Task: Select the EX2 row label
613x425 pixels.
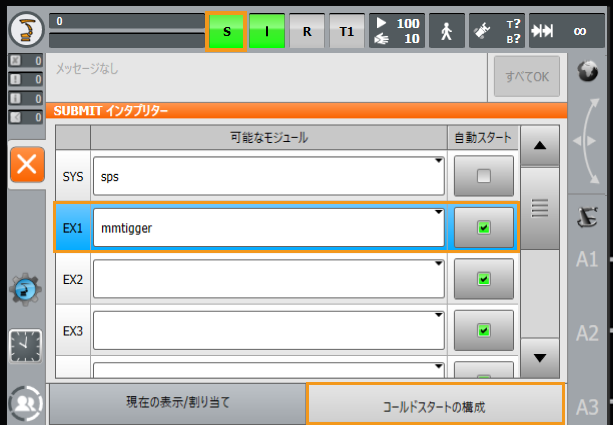Action: pyautogui.click(x=73, y=280)
